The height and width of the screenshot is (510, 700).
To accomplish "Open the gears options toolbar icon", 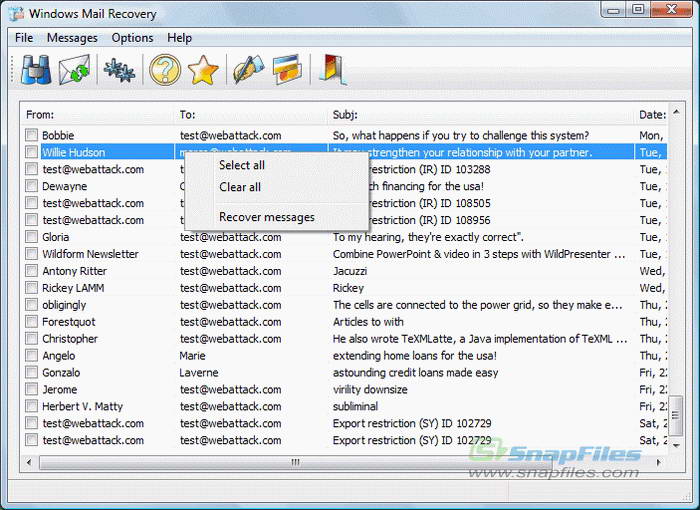I will (119, 70).
